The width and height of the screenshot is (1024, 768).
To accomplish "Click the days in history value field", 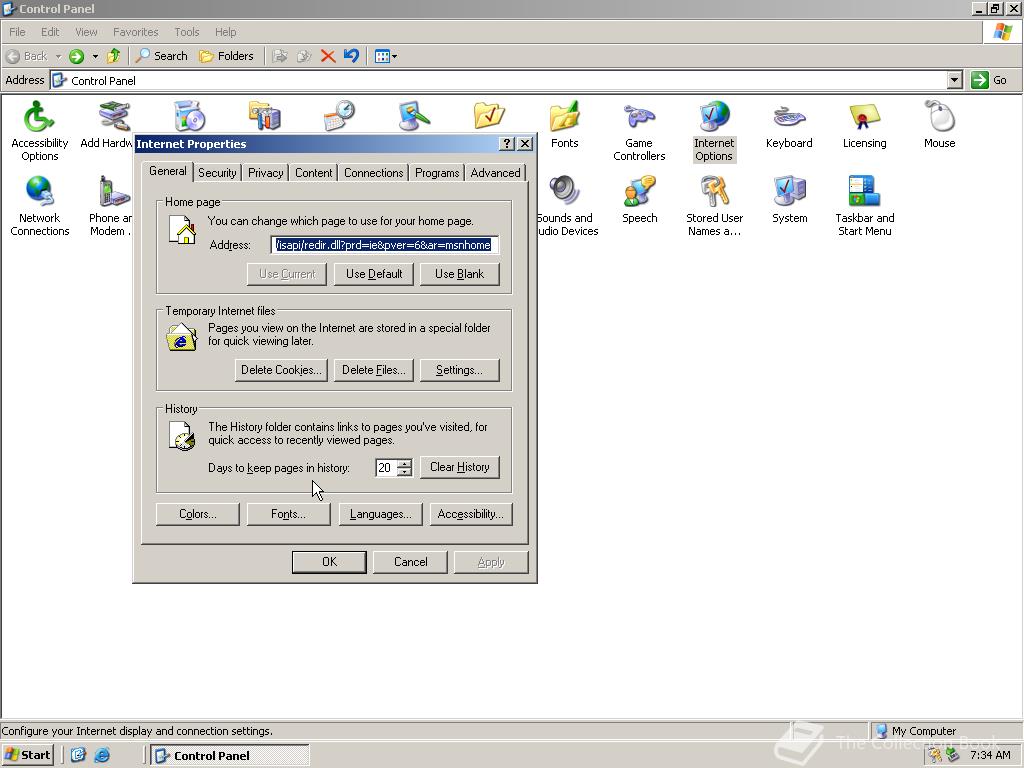I will click(386, 468).
